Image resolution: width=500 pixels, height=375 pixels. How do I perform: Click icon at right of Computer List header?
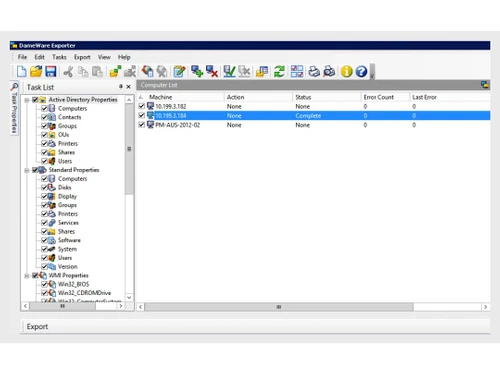(485, 85)
